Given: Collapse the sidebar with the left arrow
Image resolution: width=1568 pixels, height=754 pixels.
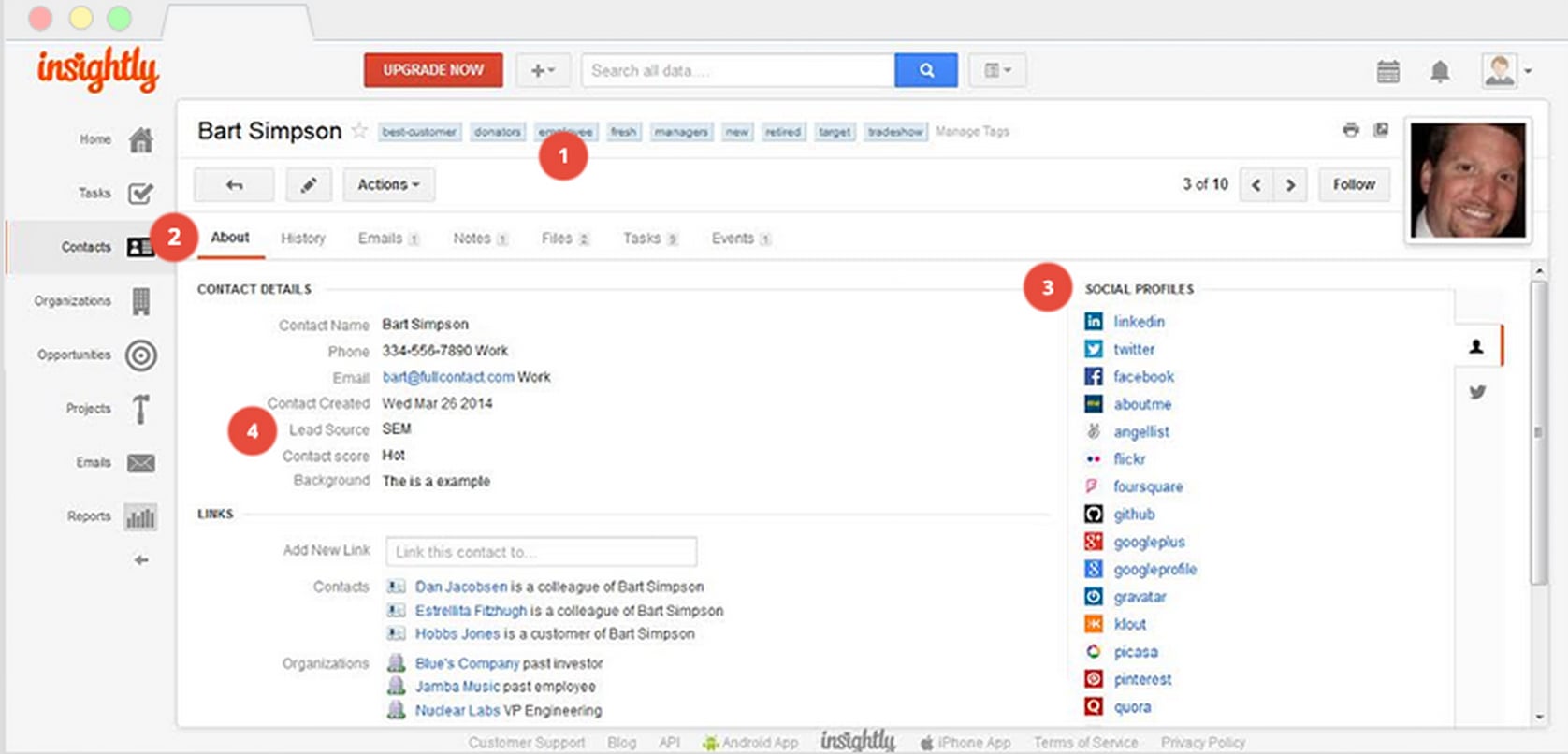Looking at the screenshot, I should click(x=141, y=560).
